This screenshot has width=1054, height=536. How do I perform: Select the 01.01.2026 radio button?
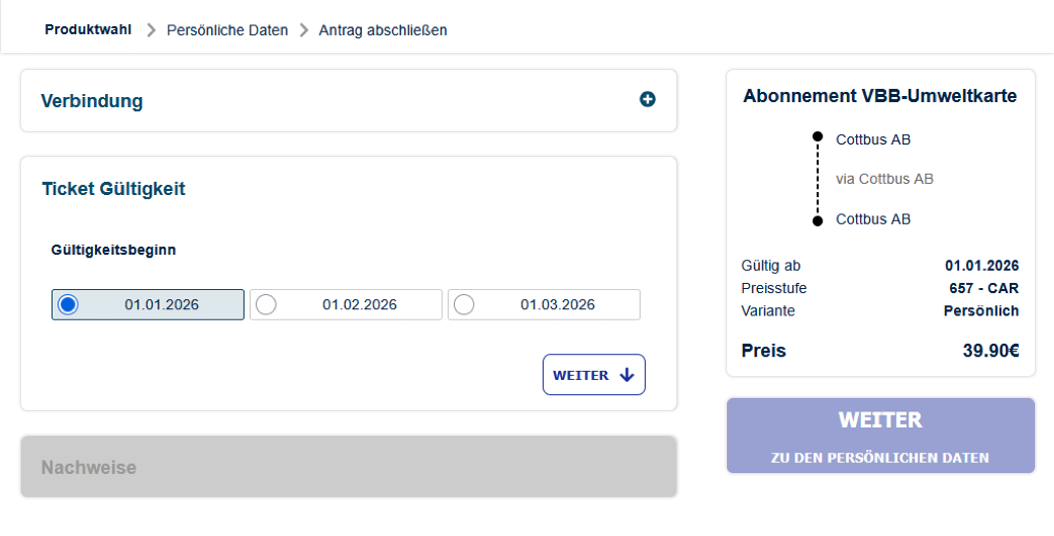[x=68, y=305]
